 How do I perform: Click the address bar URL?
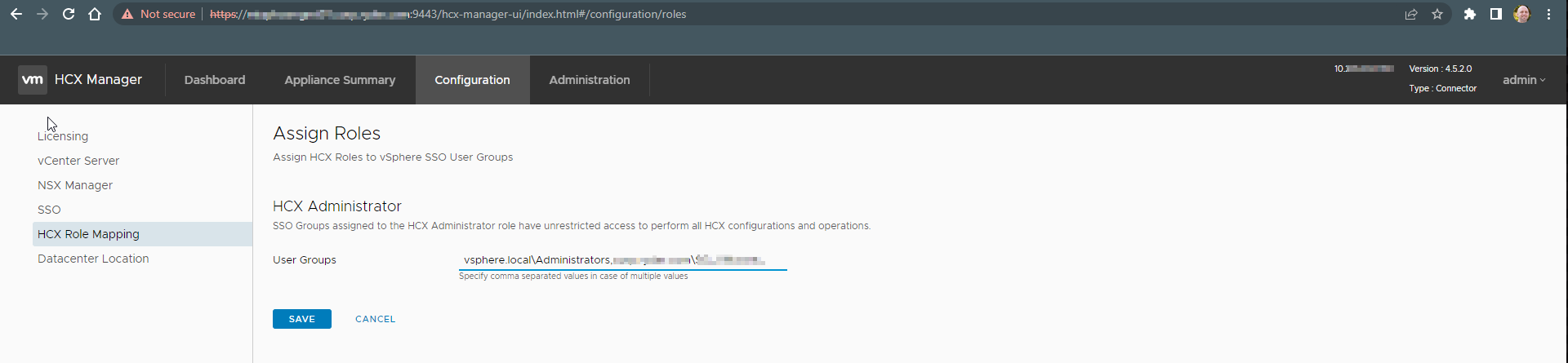[x=448, y=14]
